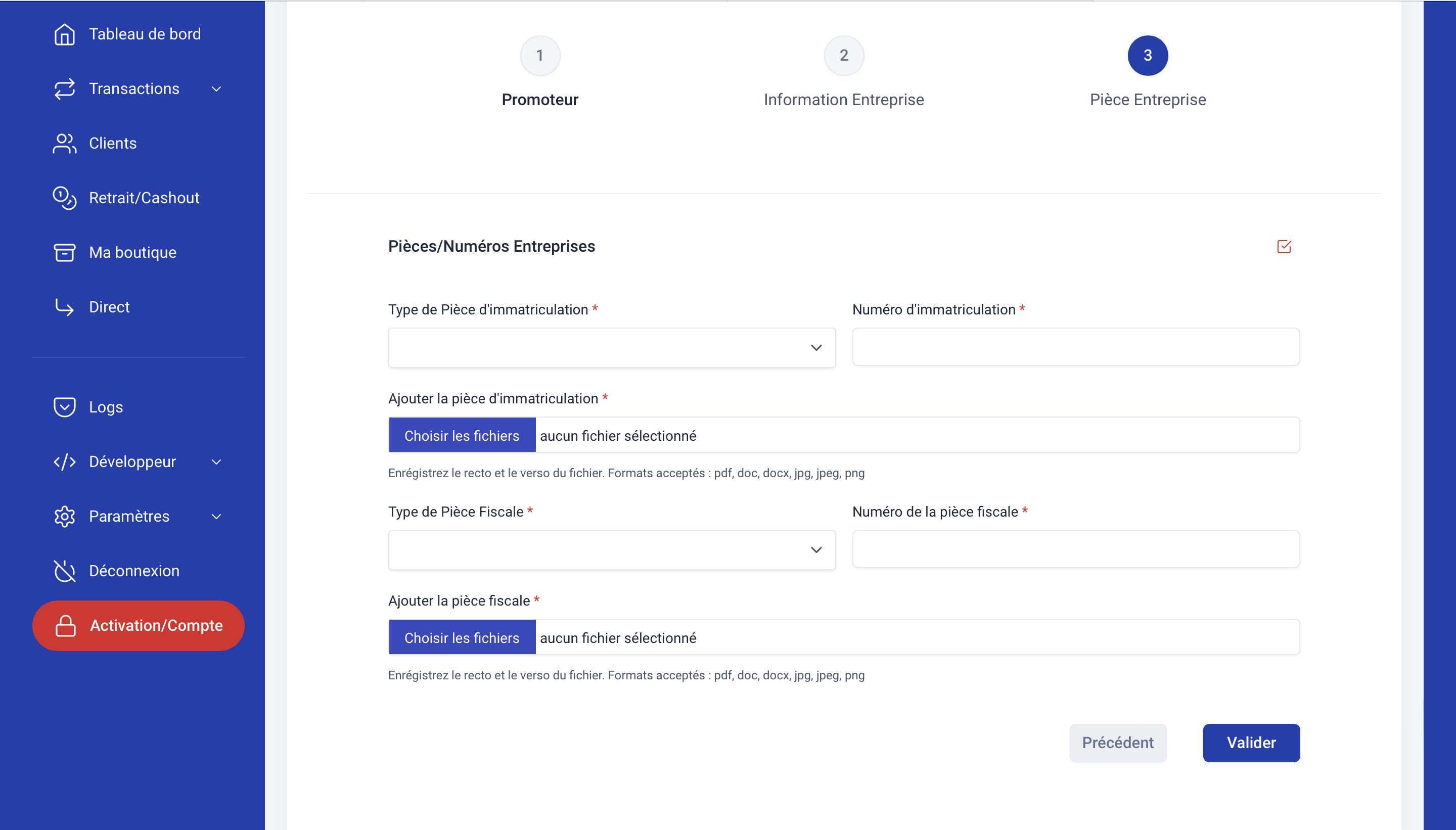Go to step 2 Information Entreprise
The height and width of the screenshot is (830, 1456).
tap(843, 56)
